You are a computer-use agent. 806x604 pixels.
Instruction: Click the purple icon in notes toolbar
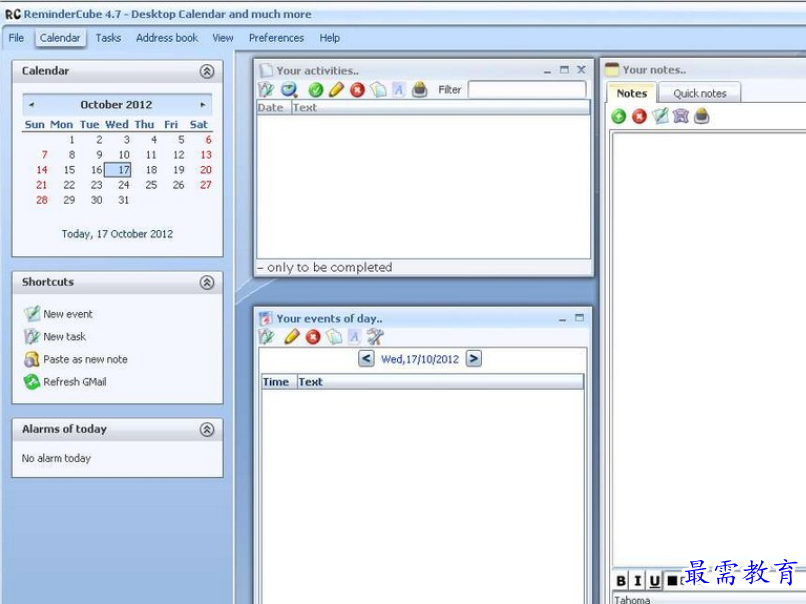point(681,116)
